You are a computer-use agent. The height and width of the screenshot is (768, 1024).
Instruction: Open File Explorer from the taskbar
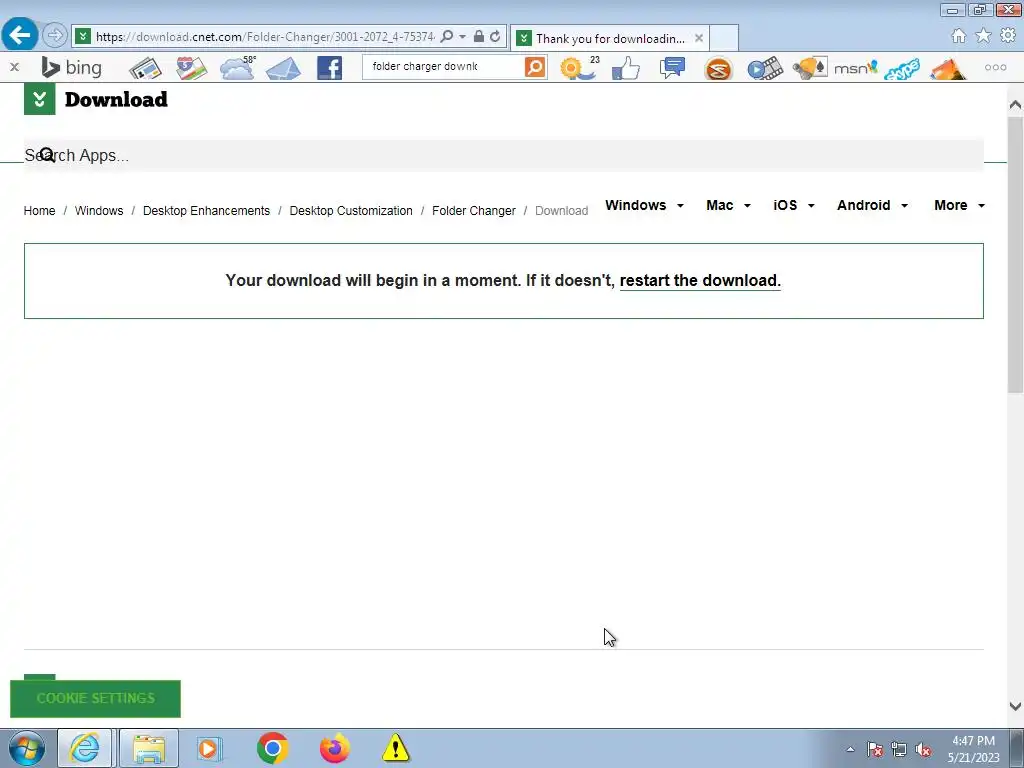coord(149,748)
